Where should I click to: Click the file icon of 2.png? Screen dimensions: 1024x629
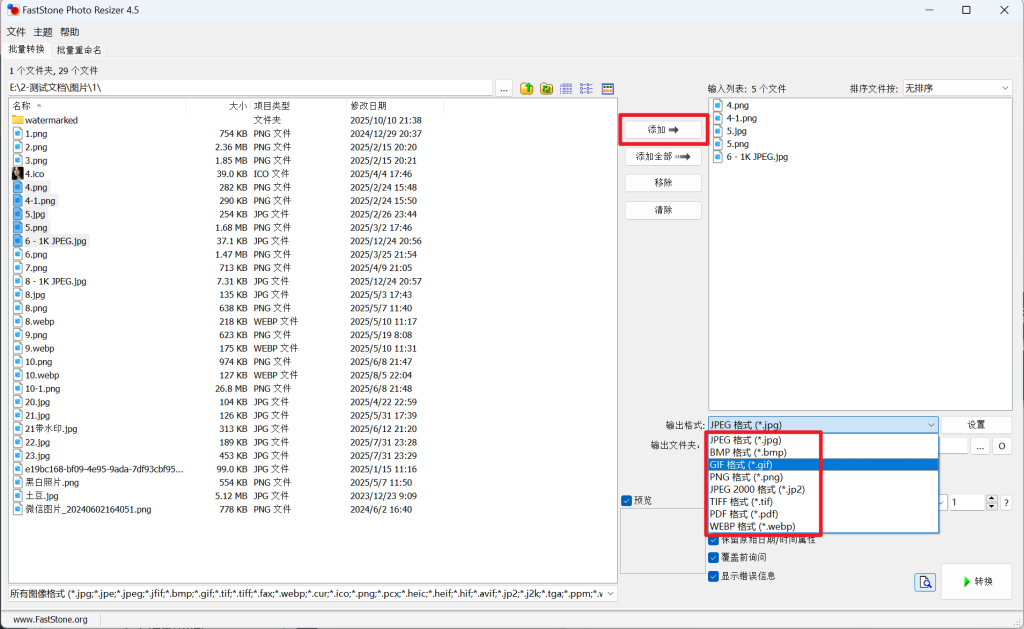tap(18, 147)
